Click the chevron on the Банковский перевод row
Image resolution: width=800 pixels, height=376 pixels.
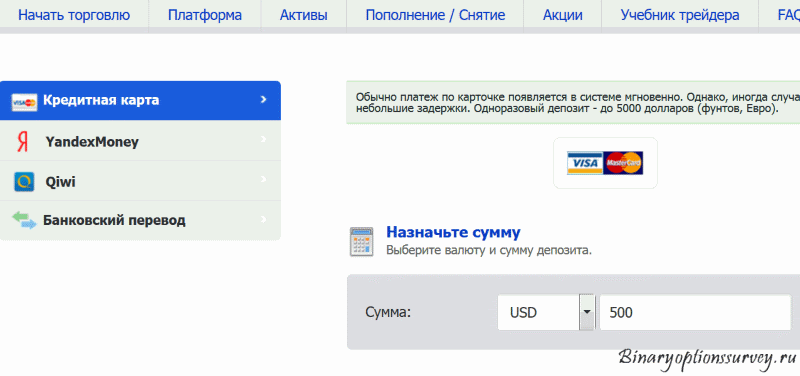263,219
